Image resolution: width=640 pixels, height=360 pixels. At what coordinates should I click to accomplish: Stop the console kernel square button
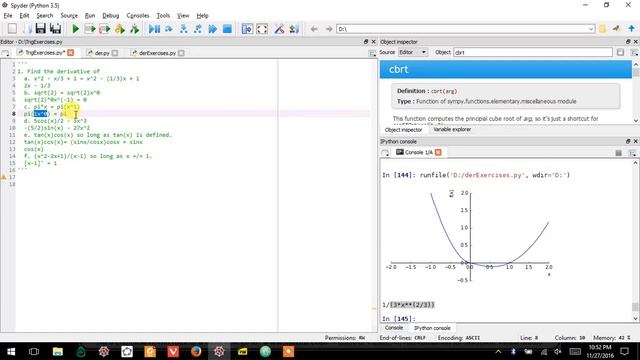618,153
